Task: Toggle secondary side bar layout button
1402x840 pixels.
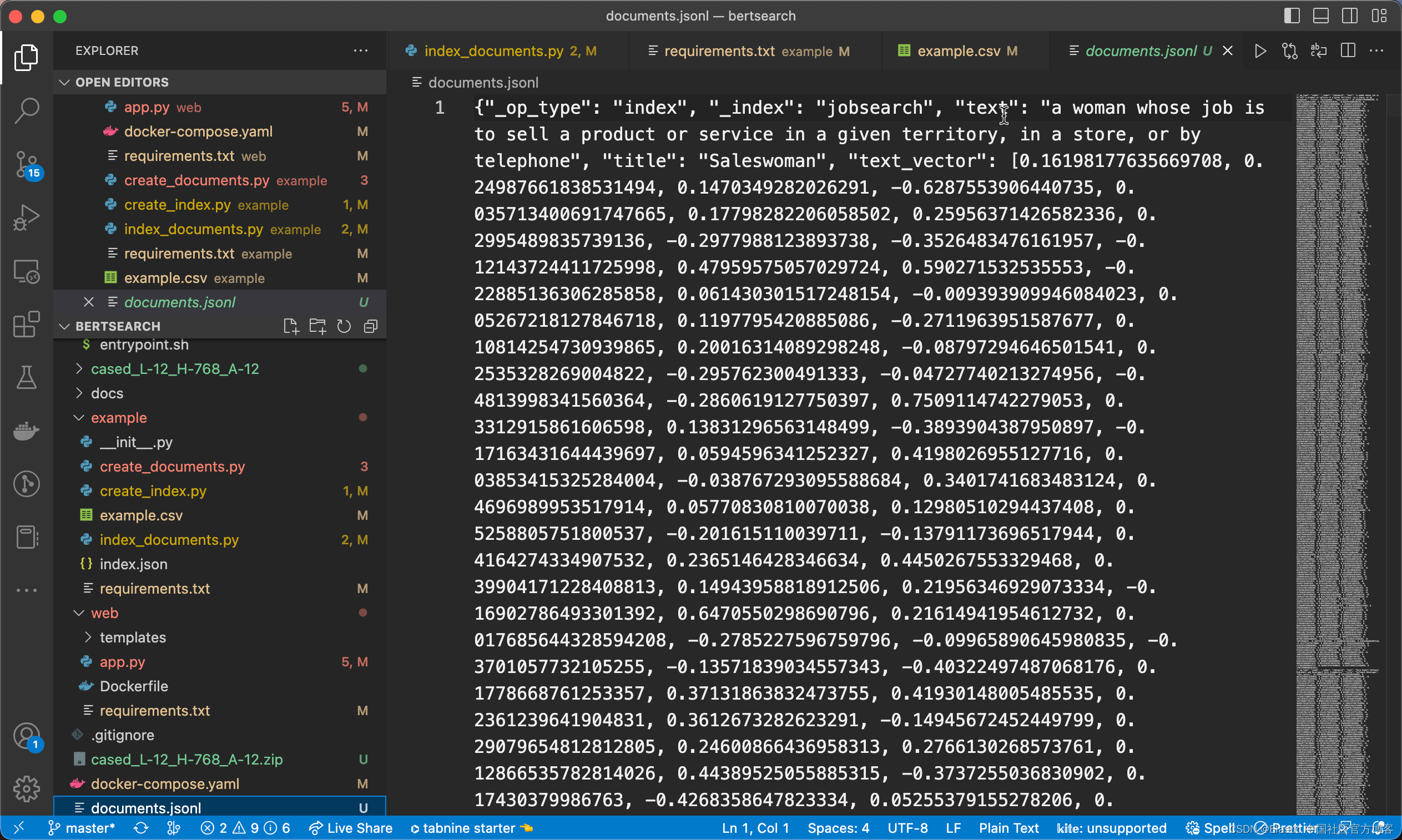Action: [x=1350, y=16]
